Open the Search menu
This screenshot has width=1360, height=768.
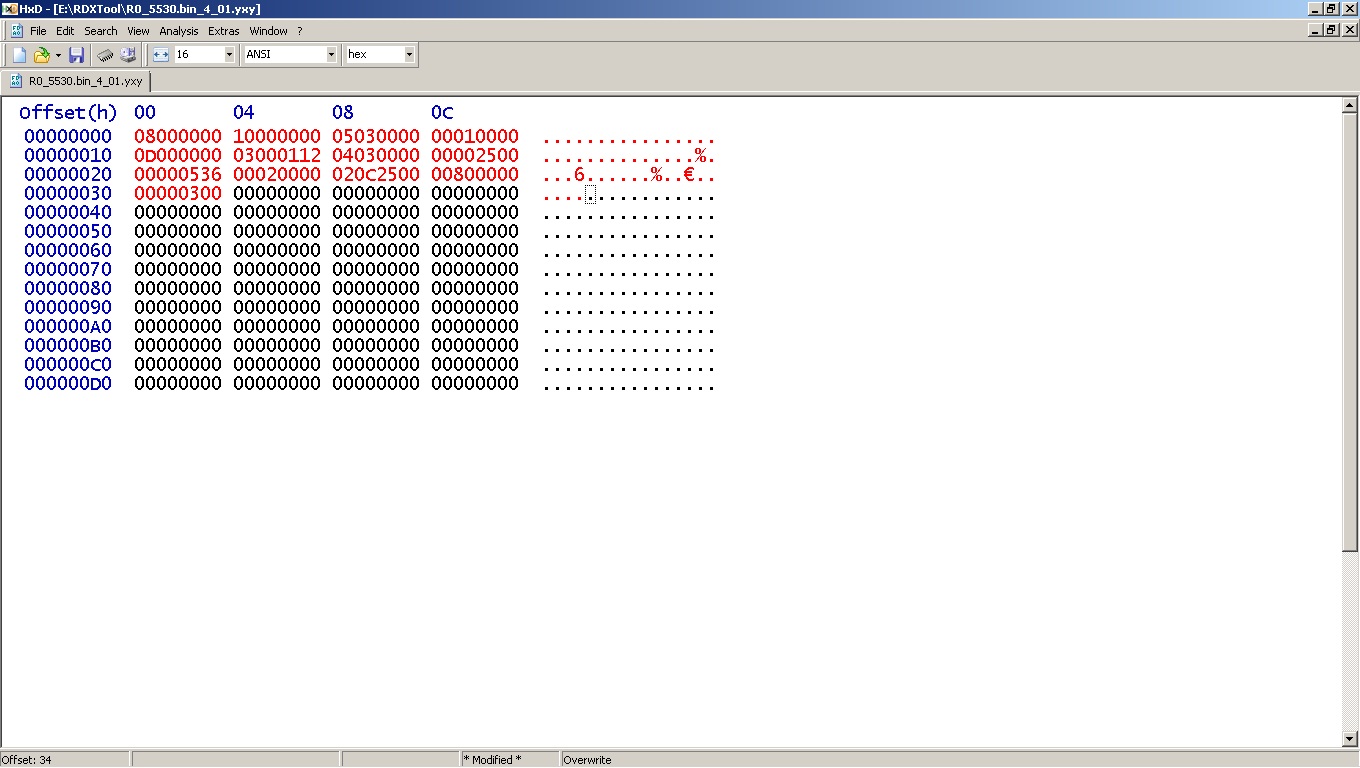click(x=101, y=31)
